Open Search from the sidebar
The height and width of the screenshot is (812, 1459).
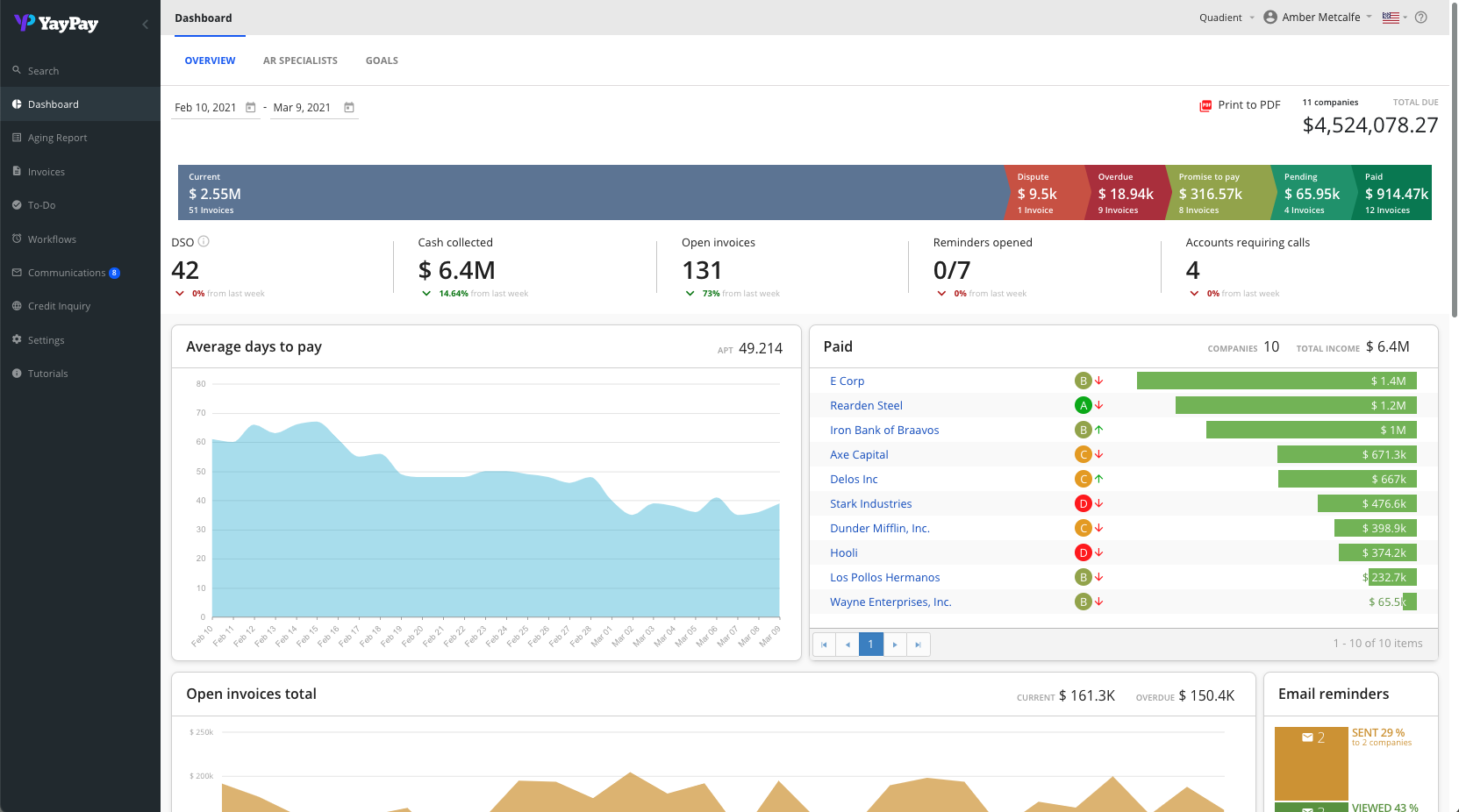click(43, 70)
